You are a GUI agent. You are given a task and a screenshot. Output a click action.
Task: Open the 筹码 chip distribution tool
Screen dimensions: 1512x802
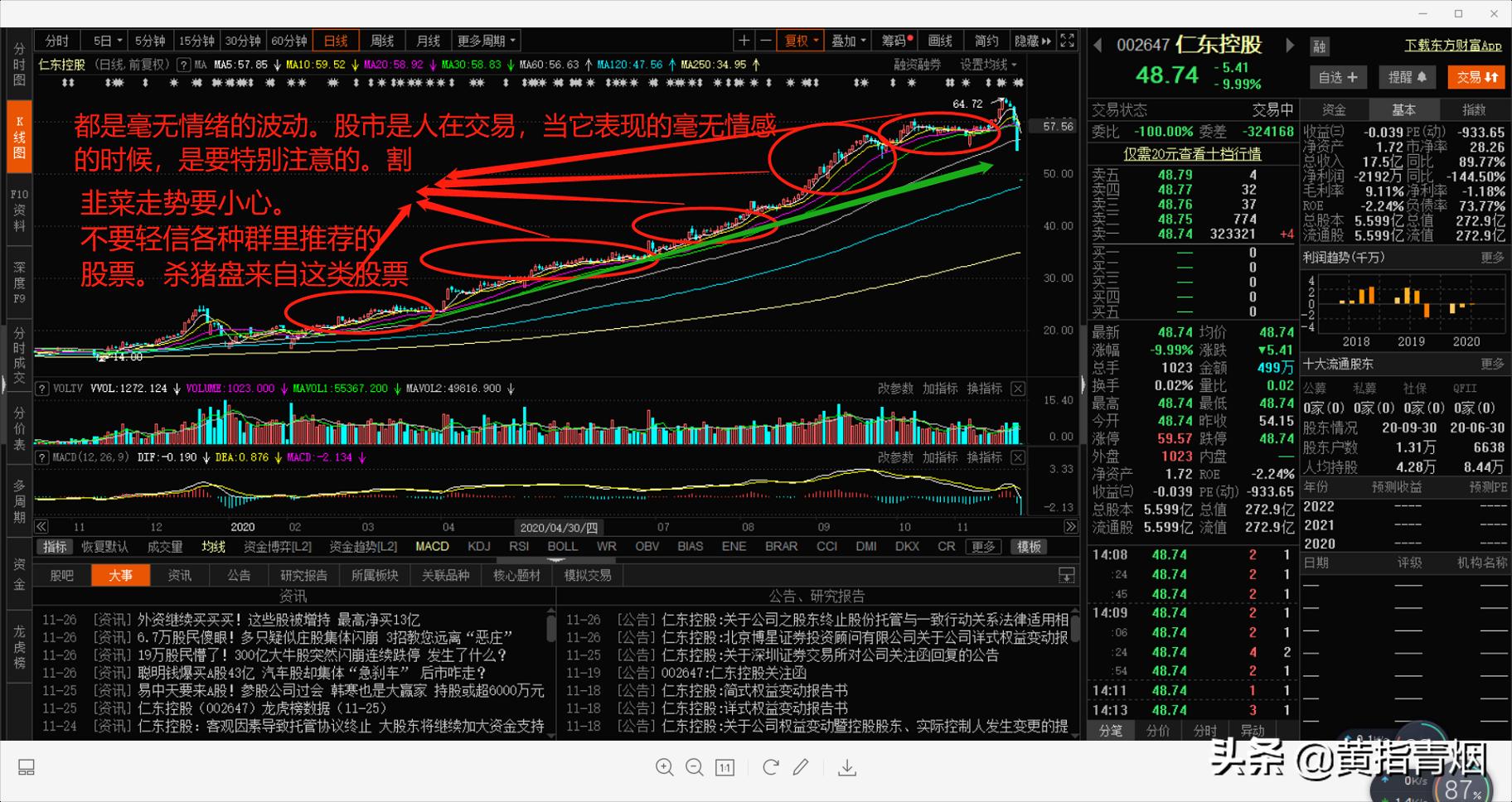tap(894, 40)
